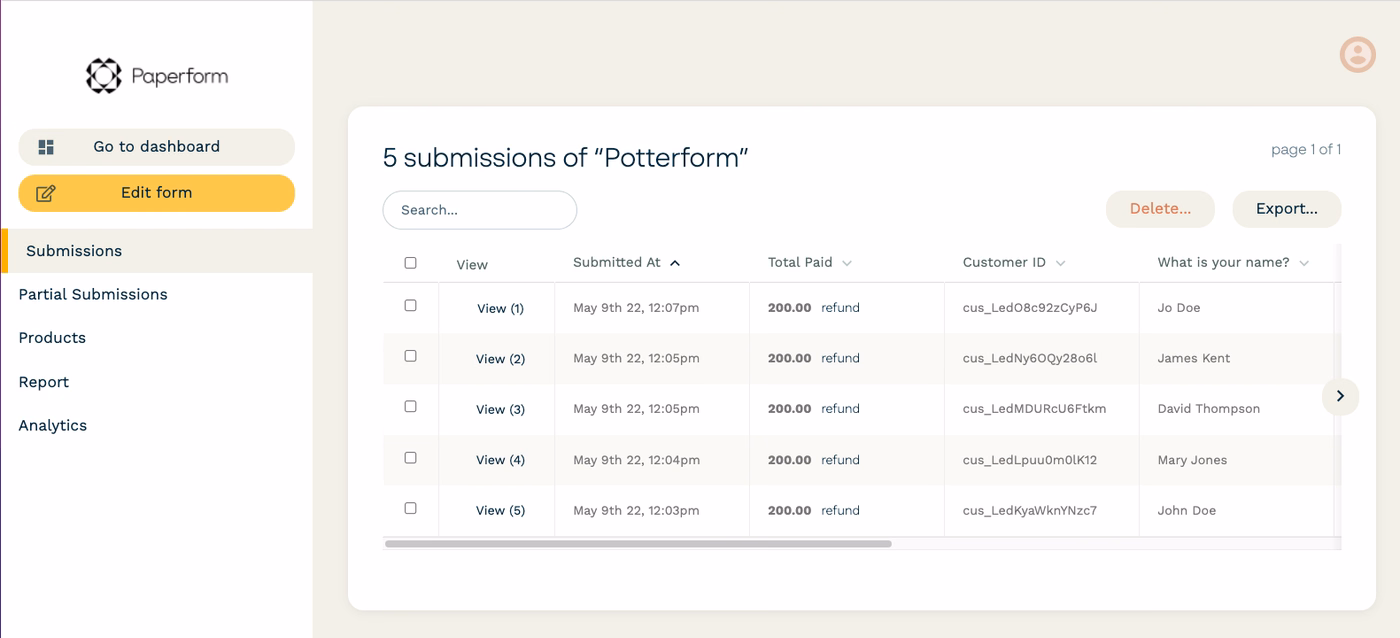Image resolution: width=1400 pixels, height=638 pixels.
Task: Click the horizontal table scrollbar
Action: [x=638, y=544]
